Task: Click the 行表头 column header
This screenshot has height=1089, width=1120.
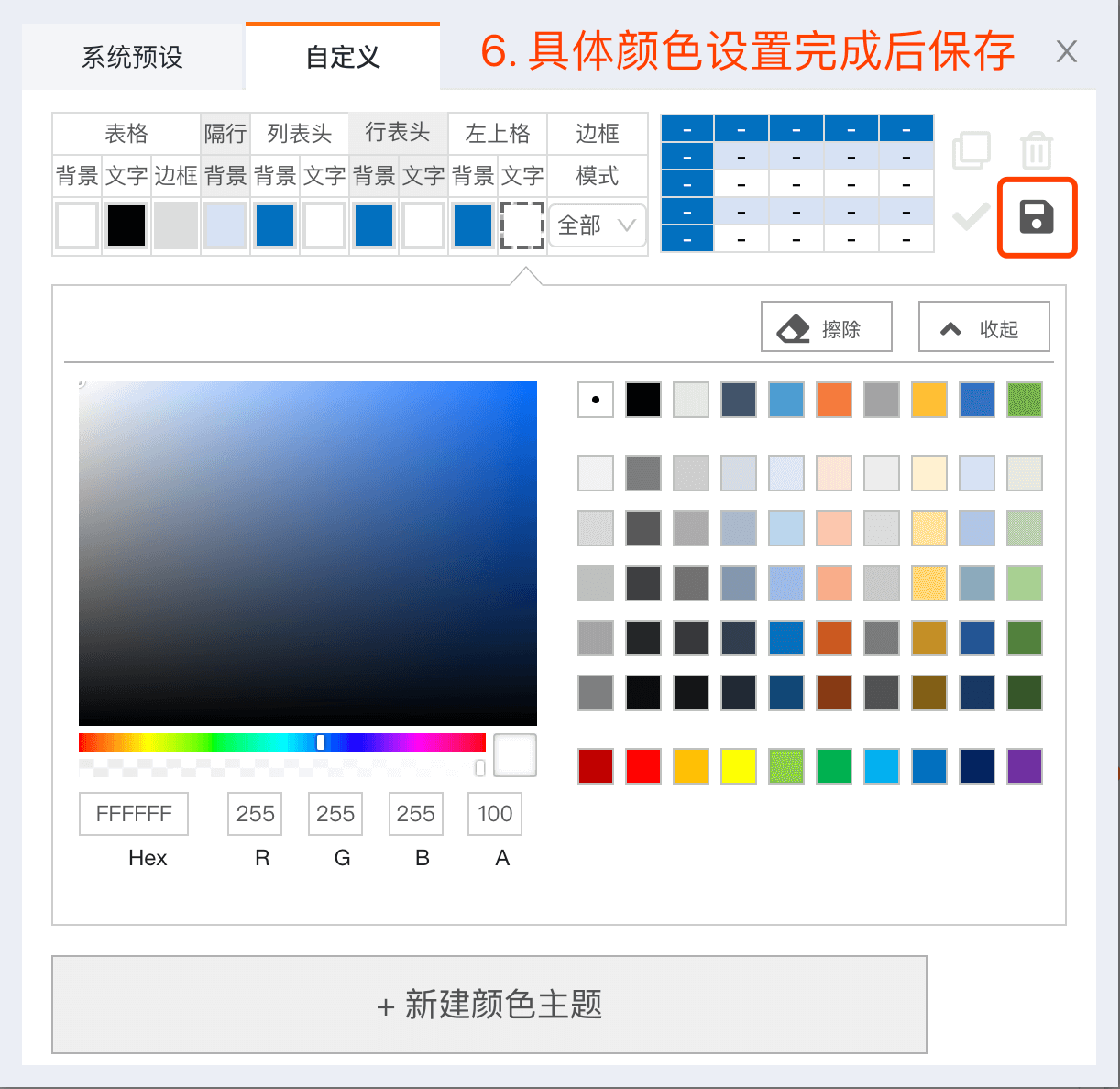Action: pyautogui.click(x=398, y=134)
